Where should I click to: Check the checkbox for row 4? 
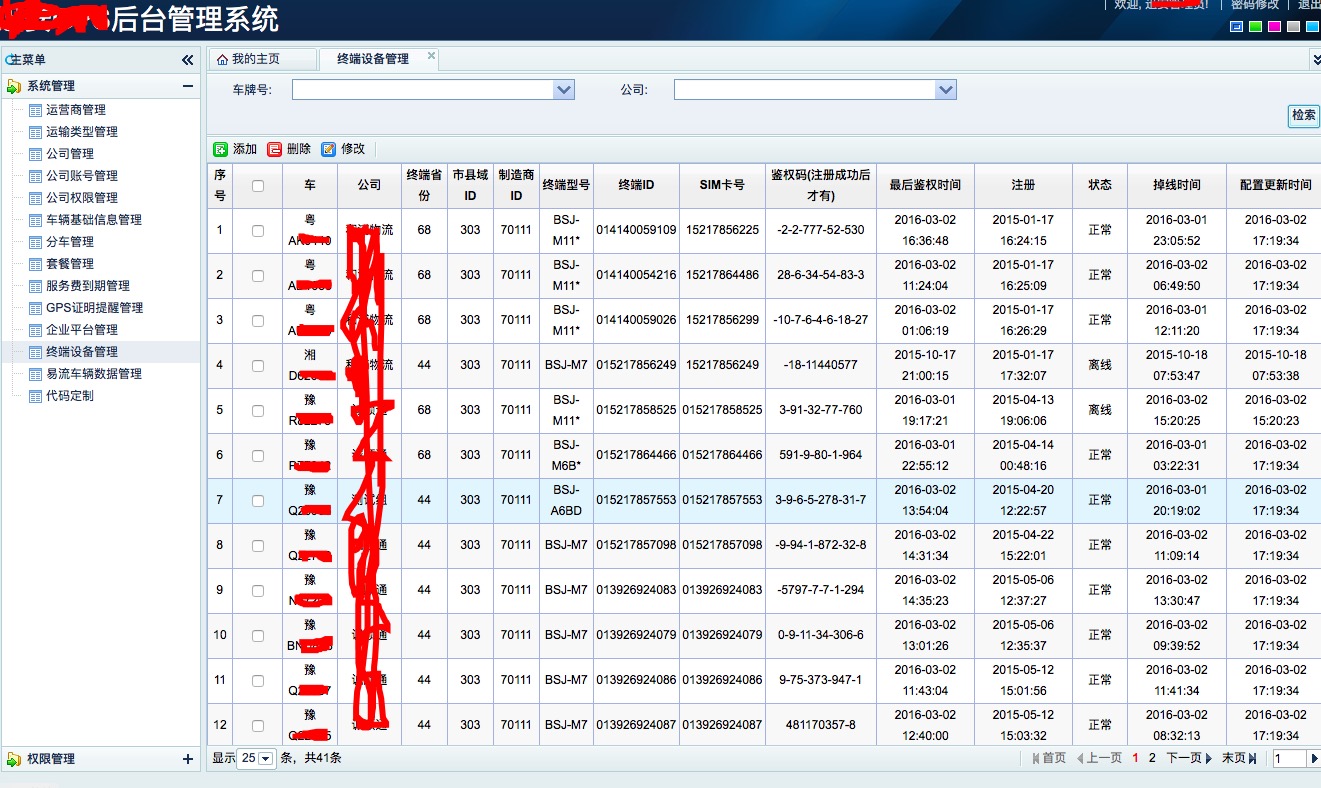(258, 366)
